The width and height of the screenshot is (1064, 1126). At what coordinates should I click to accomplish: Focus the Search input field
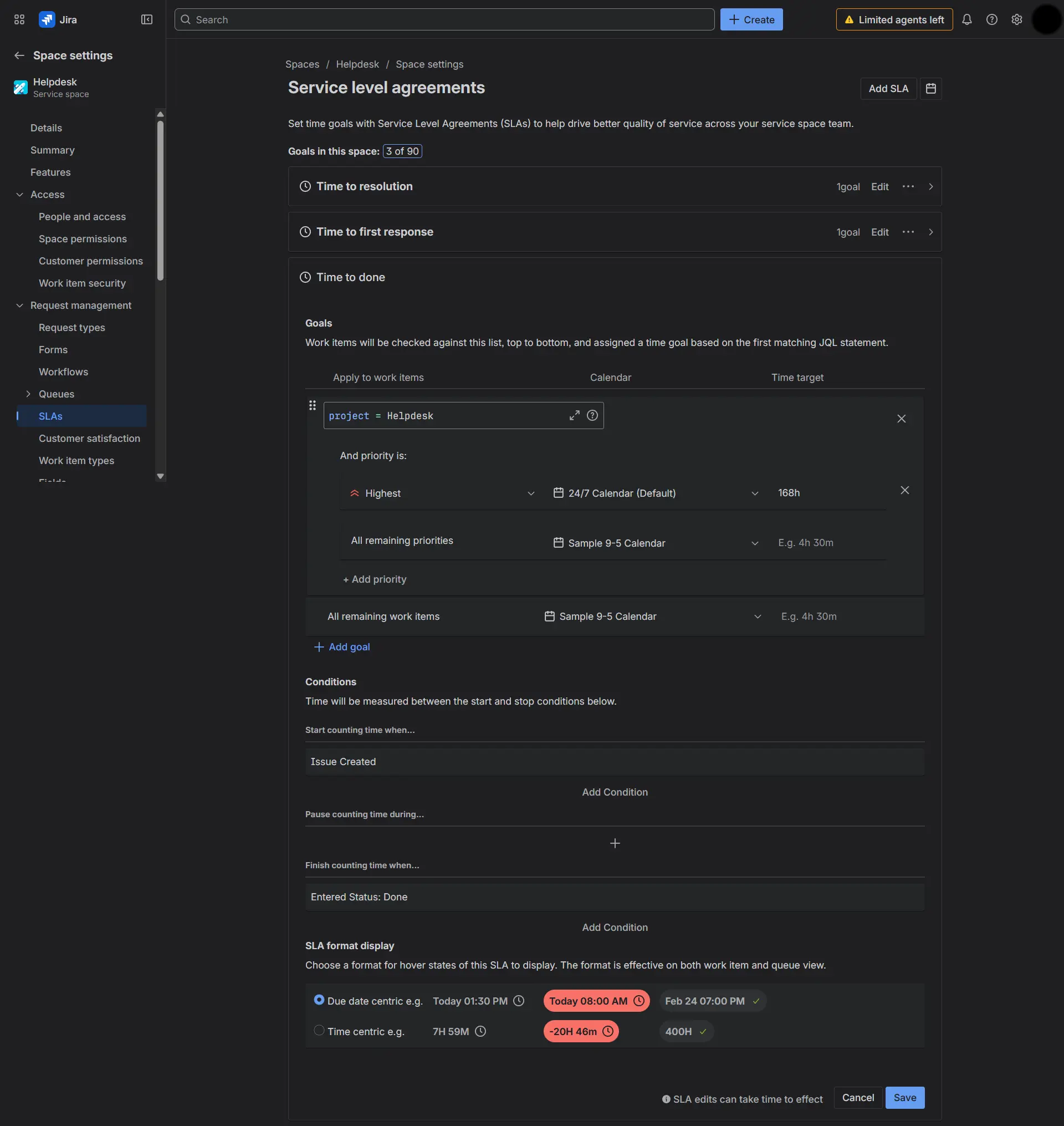tap(444, 19)
